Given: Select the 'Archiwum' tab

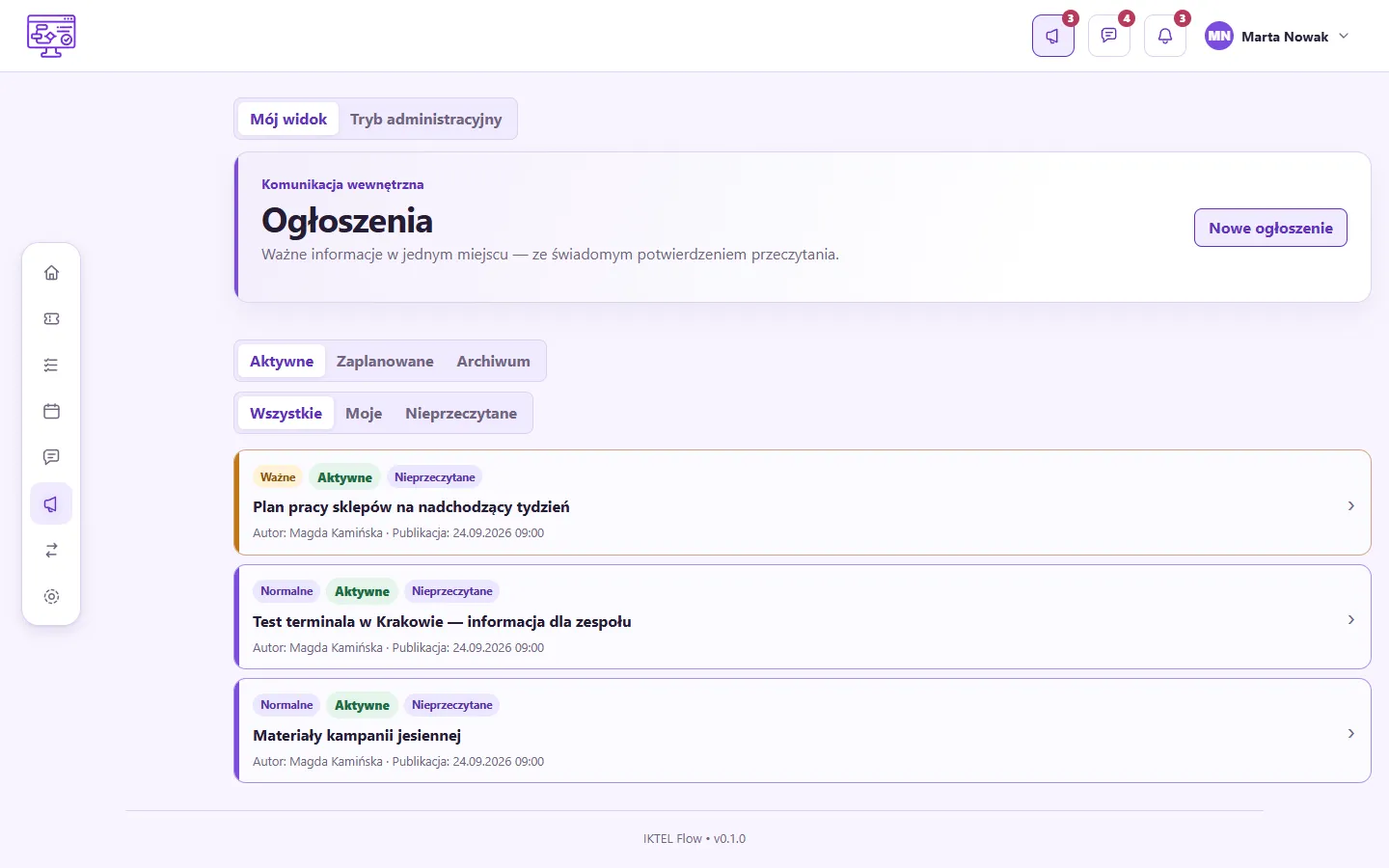Looking at the screenshot, I should [493, 361].
